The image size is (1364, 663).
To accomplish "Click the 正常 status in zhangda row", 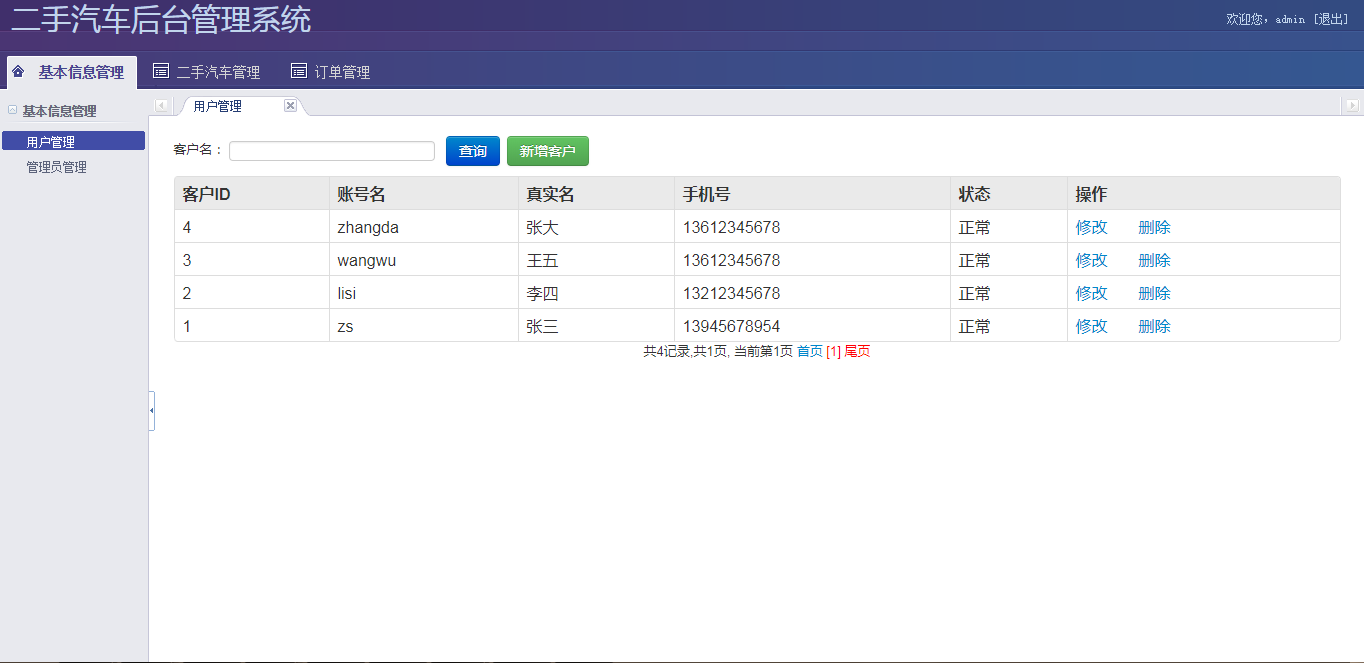I will click(975, 227).
